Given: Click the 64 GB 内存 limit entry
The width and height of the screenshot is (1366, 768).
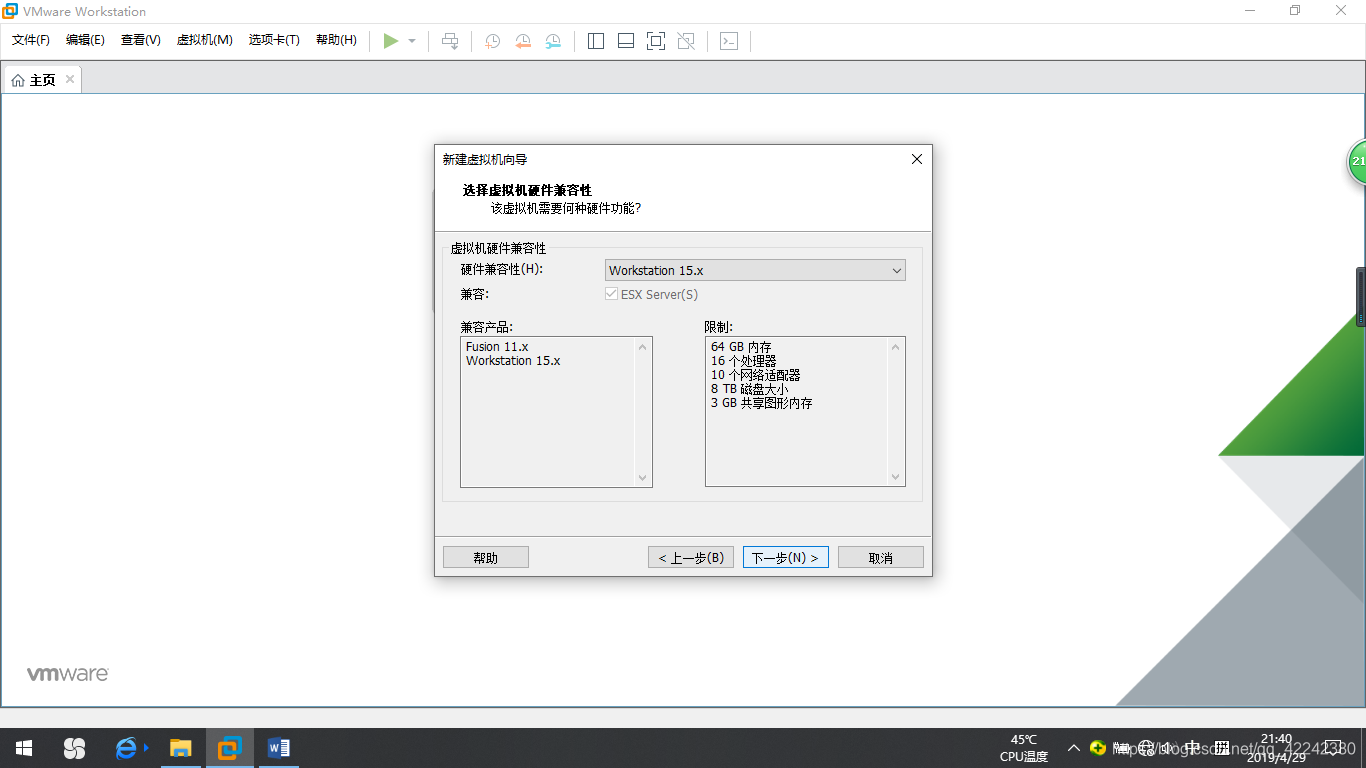Looking at the screenshot, I should (x=741, y=347).
